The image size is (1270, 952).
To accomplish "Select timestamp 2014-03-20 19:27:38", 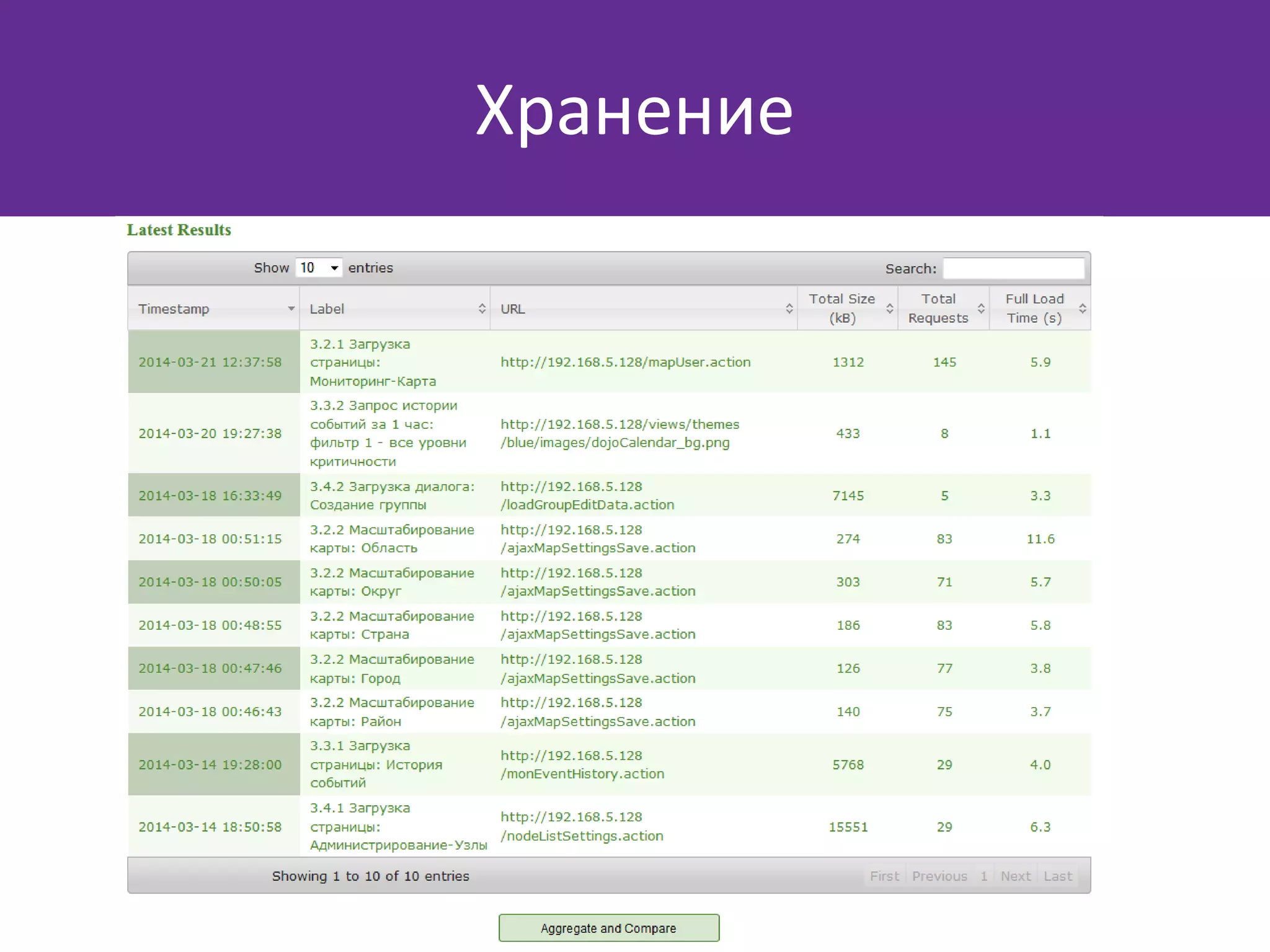I will (210, 433).
